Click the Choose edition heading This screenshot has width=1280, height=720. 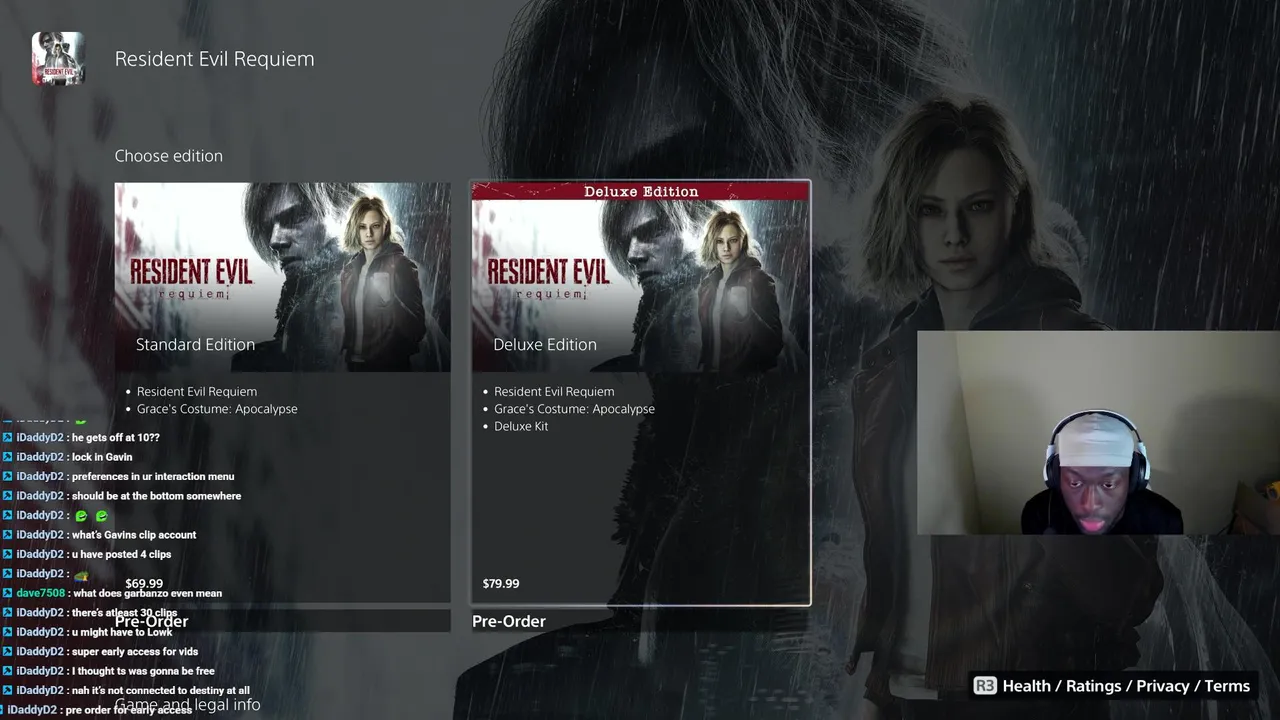(x=169, y=156)
